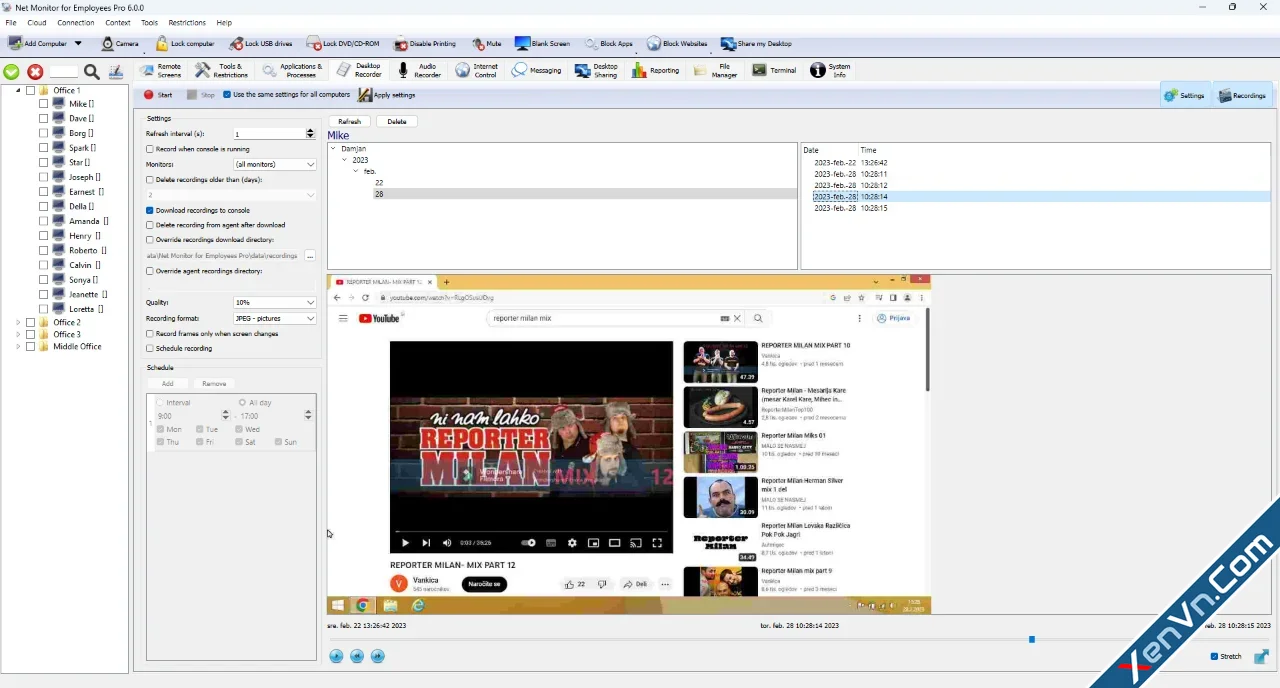
Task: Click Lock DVD/CD-ROM icon
Action: [x=314, y=44]
